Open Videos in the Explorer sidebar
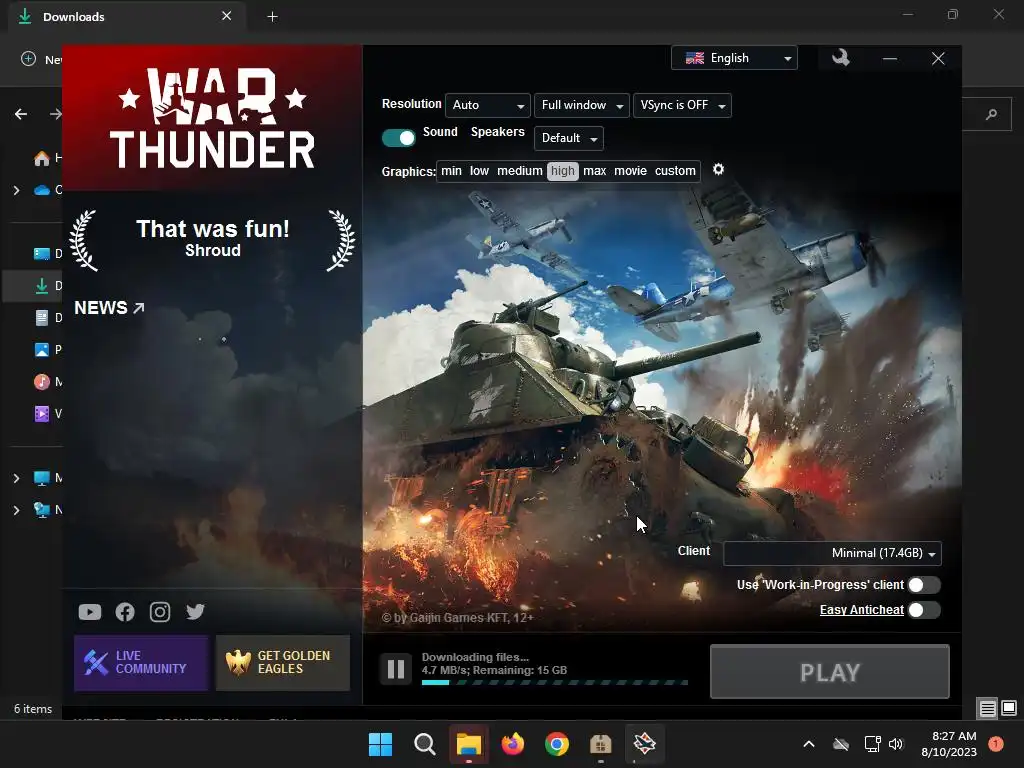This screenshot has height=768, width=1024. coord(48,414)
